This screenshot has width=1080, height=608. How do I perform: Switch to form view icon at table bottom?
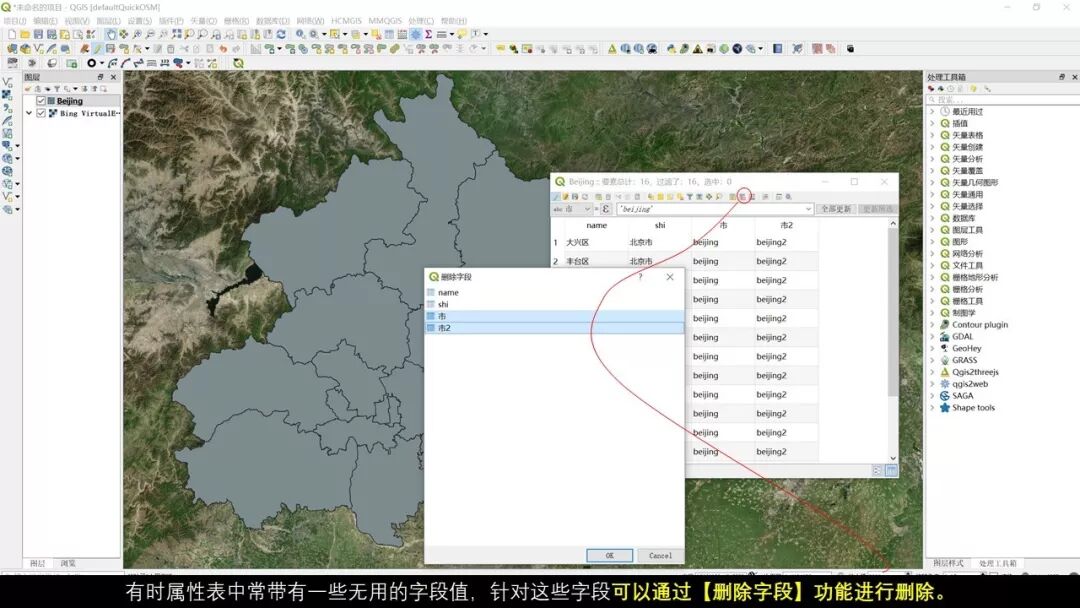point(877,470)
